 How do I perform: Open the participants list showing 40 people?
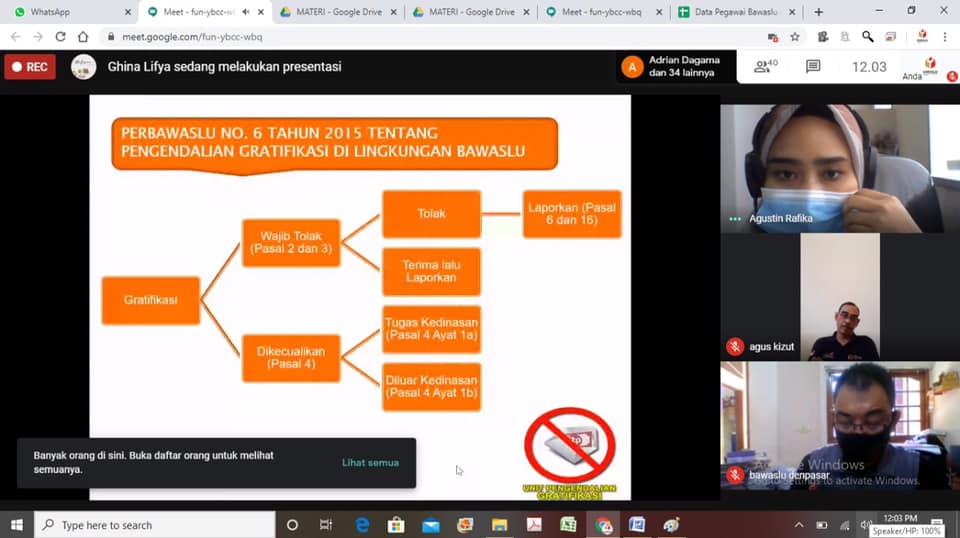point(765,66)
